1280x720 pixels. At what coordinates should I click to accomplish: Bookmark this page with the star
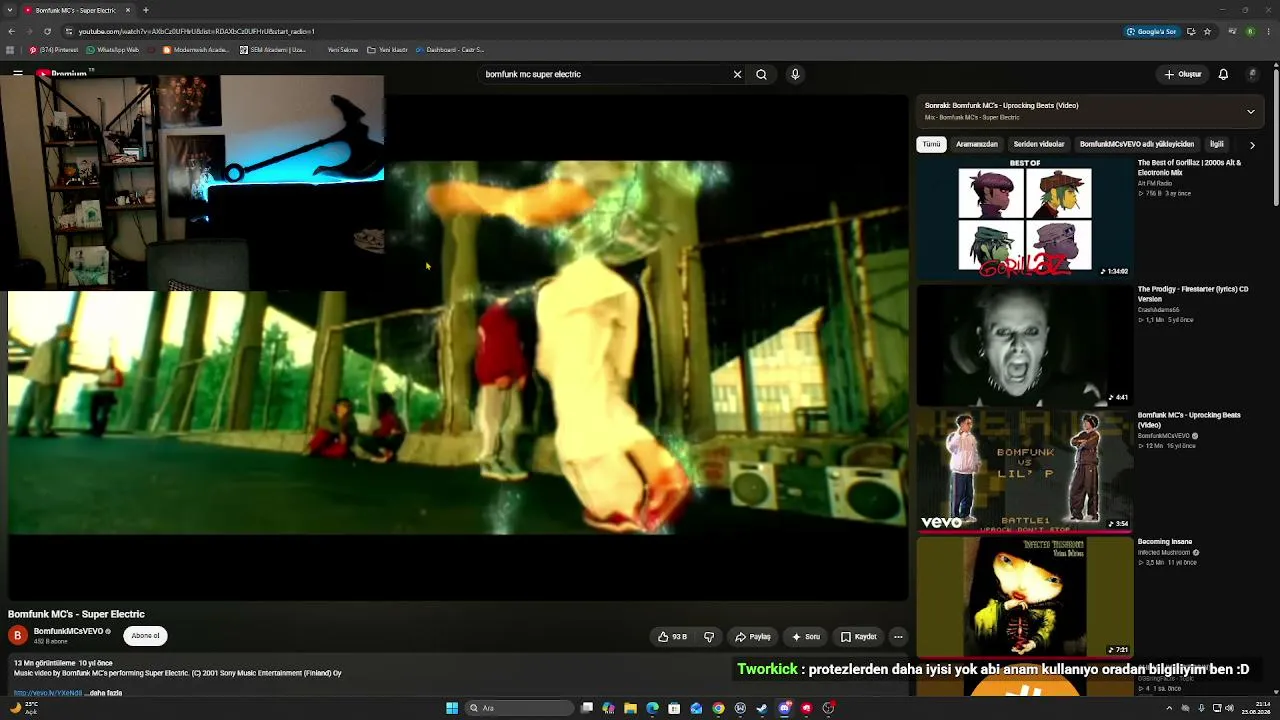pyautogui.click(x=1207, y=31)
